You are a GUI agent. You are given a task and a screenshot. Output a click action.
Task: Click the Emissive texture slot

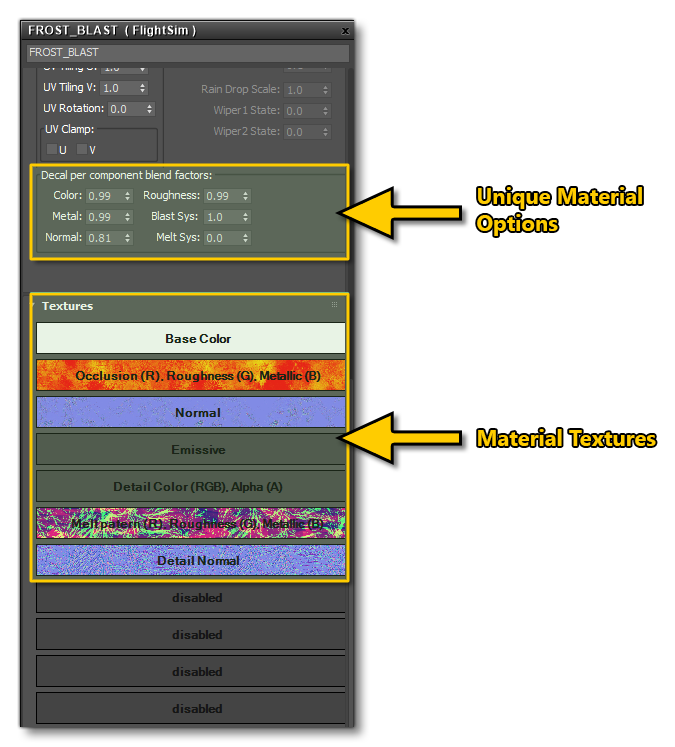click(x=191, y=450)
